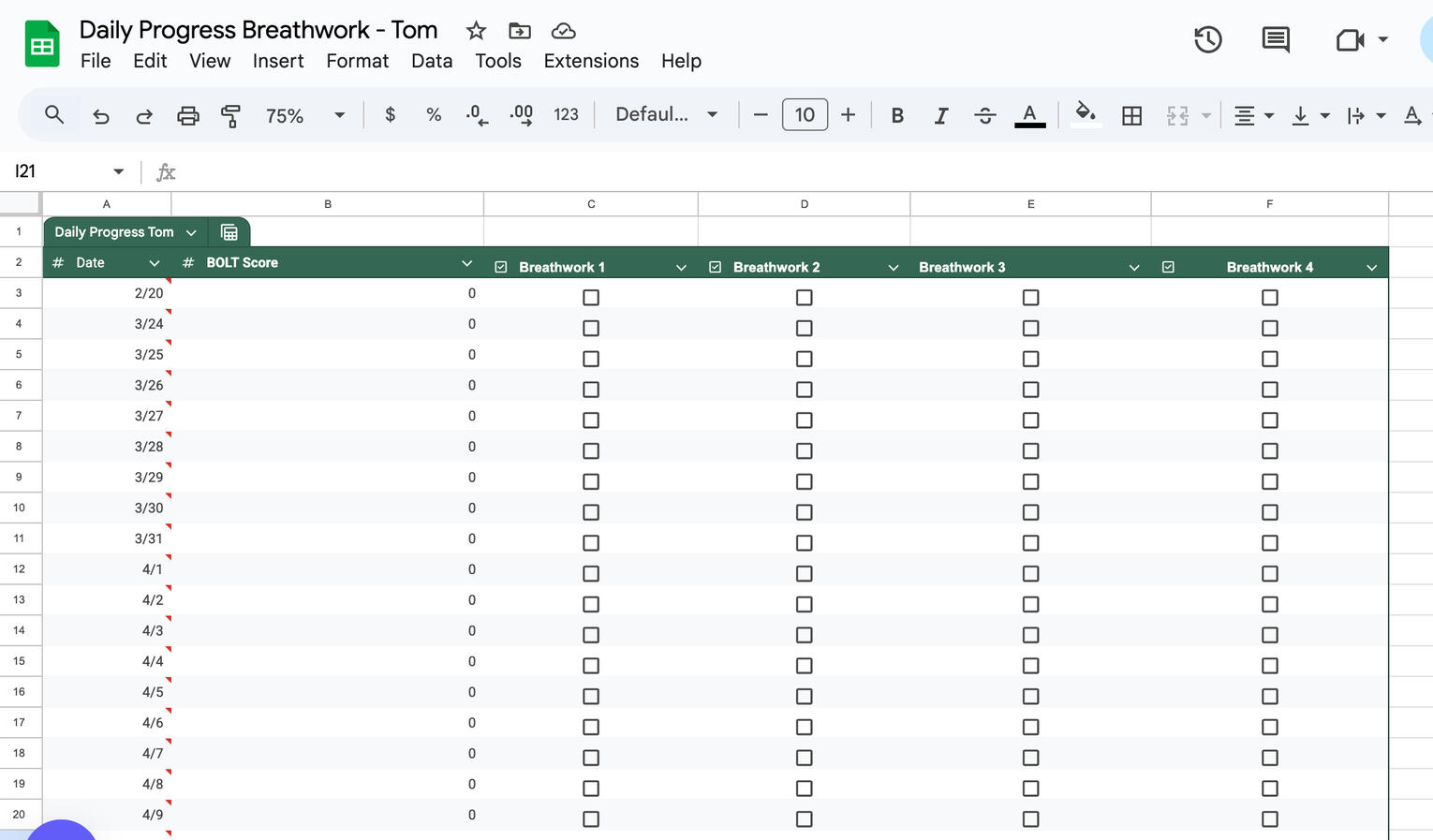View cloud save status icon
This screenshot has width=1433, height=840.
563,31
